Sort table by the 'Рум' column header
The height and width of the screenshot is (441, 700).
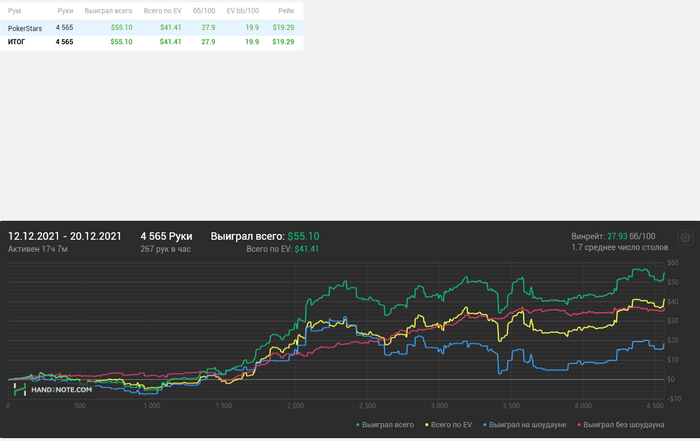pyautogui.click(x=14, y=11)
